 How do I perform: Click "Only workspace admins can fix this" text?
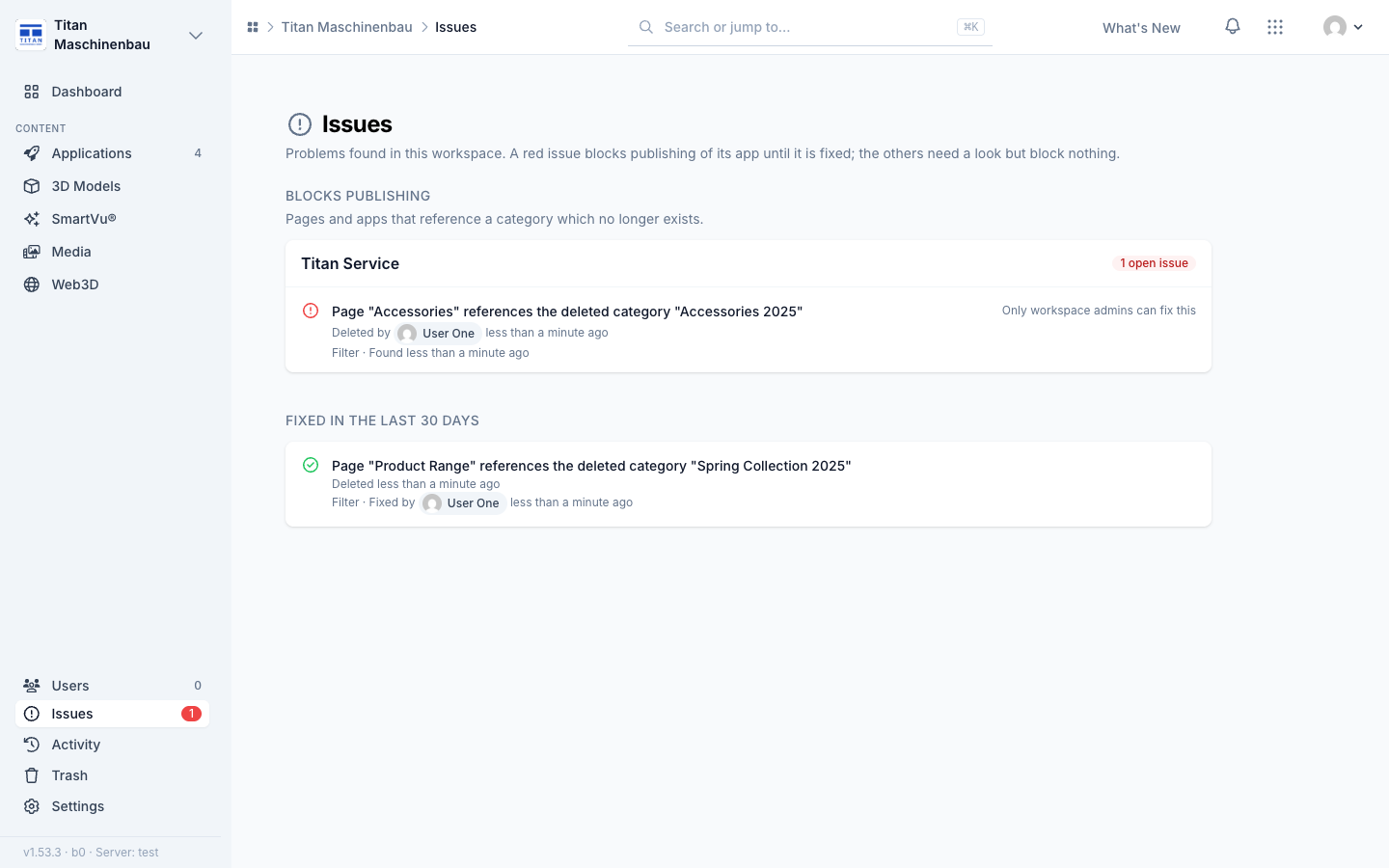pyautogui.click(x=1099, y=311)
